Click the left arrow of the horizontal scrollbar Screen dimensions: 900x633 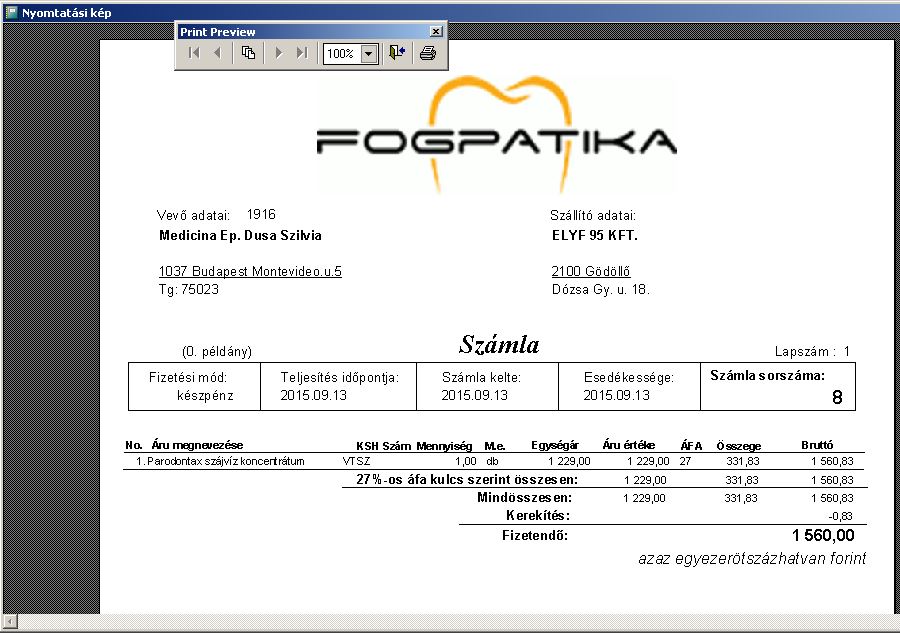[x=10, y=622]
